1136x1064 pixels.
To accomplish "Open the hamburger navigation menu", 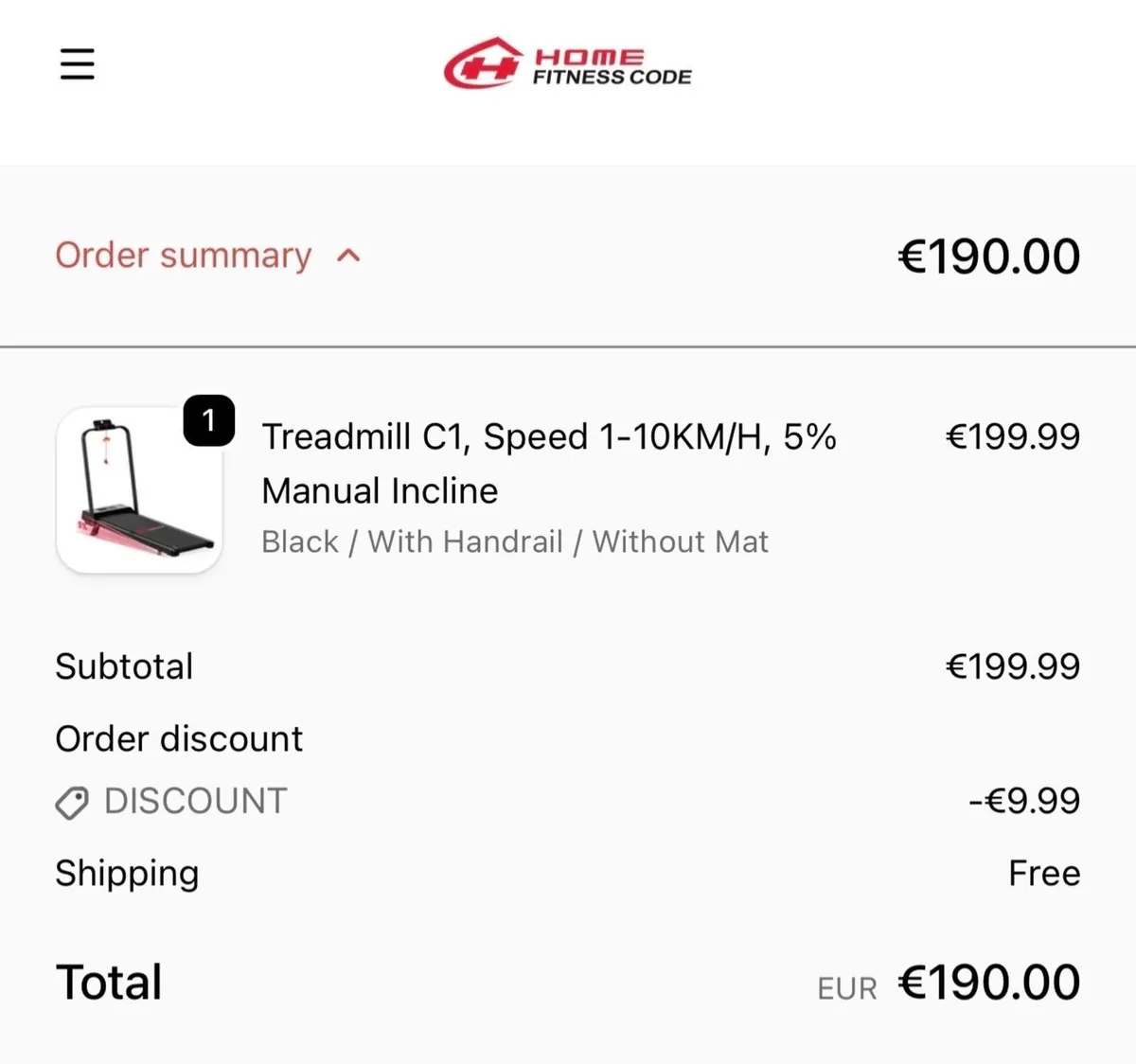I will click(x=77, y=64).
